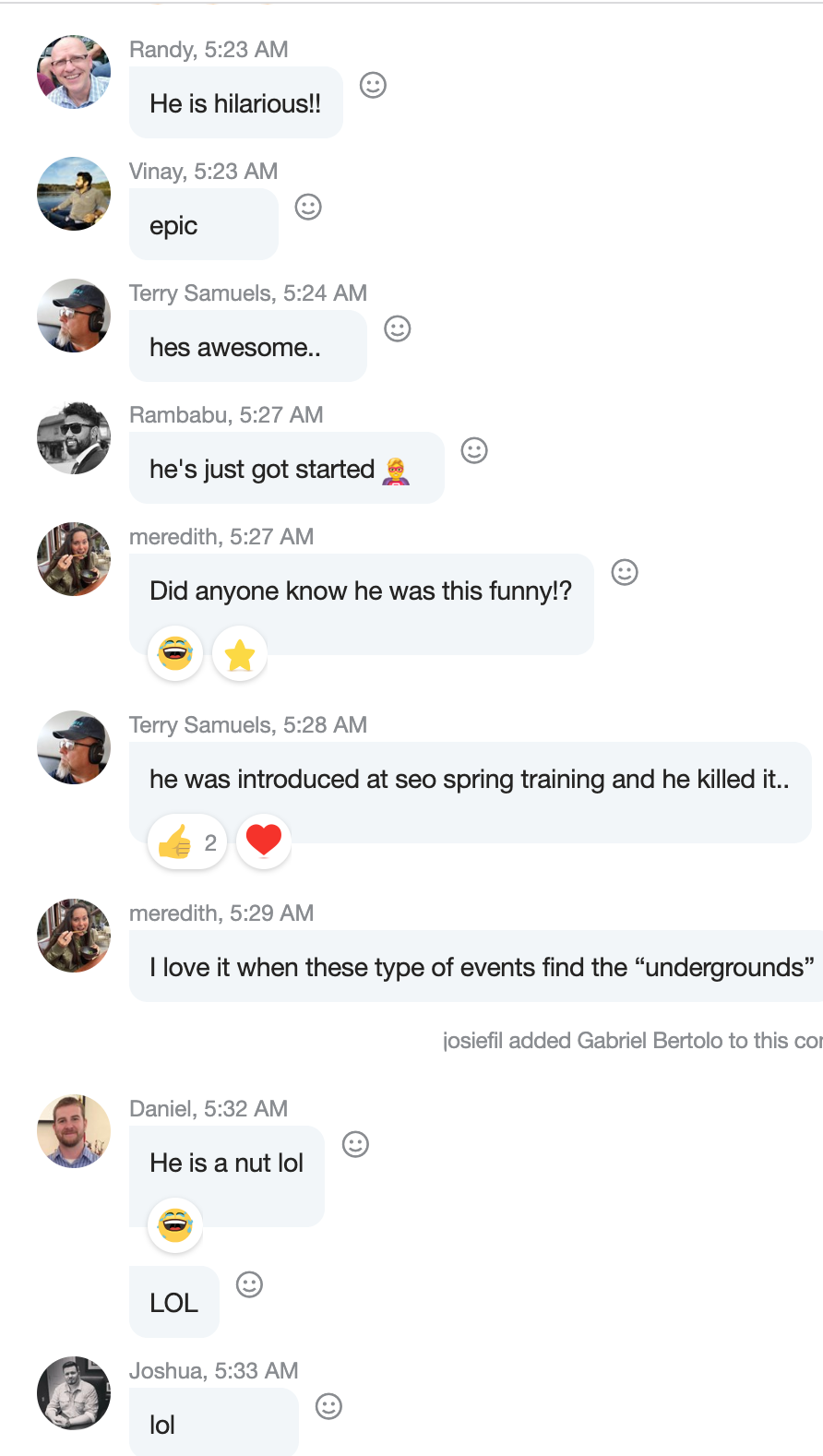Toggle the red heart reaction on Terry's message
Image resolution: width=823 pixels, height=1456 pixels.
click(x=264, y=841)
